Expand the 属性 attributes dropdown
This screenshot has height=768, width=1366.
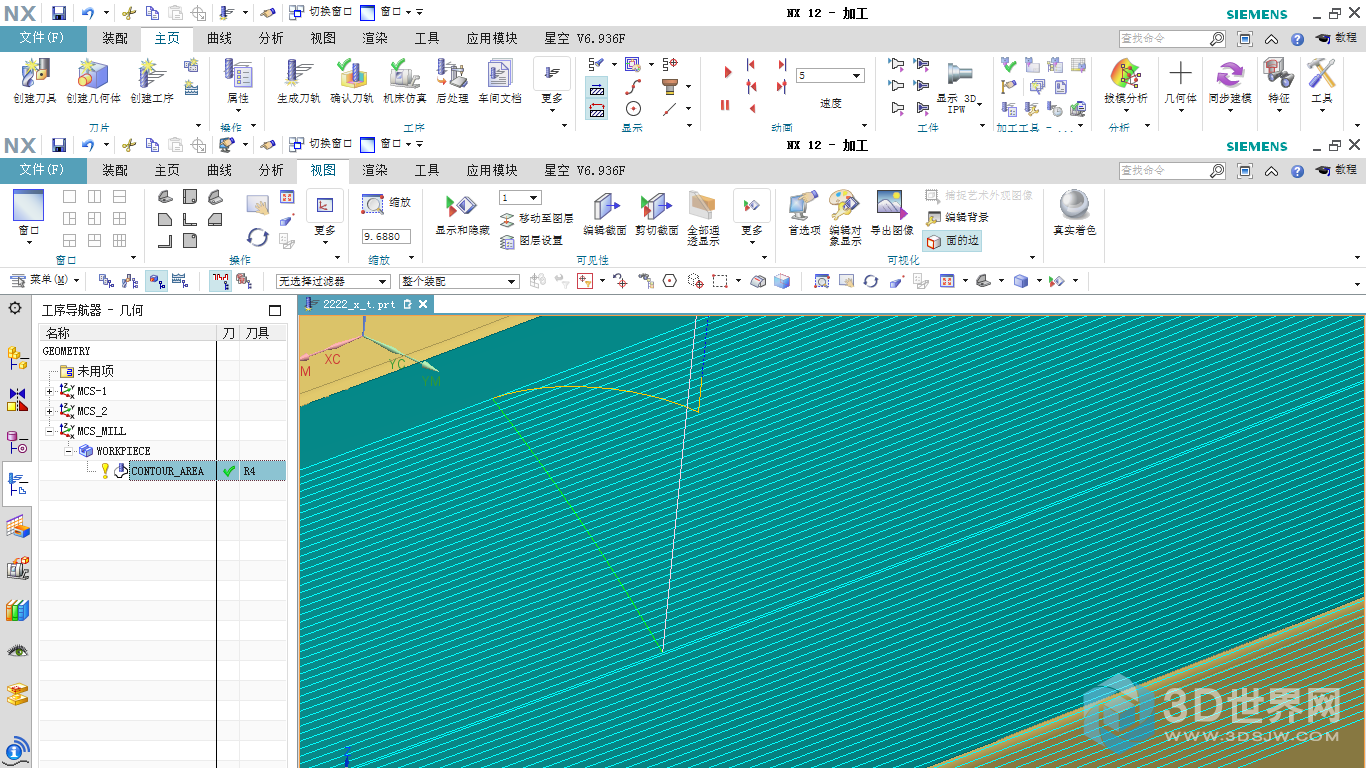tap(238, 112)
